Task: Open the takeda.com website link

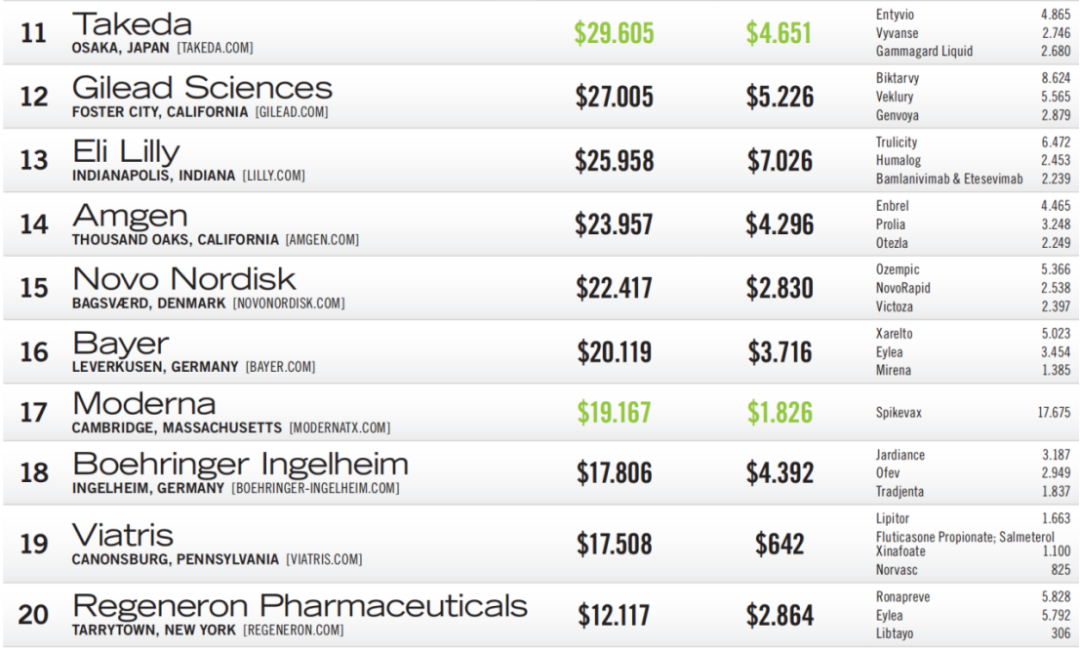Action: 215,48
